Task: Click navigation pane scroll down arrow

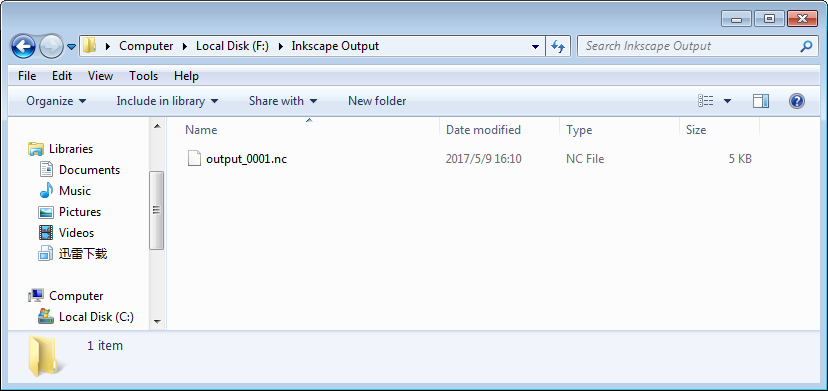Action: (x=157, y=321)
